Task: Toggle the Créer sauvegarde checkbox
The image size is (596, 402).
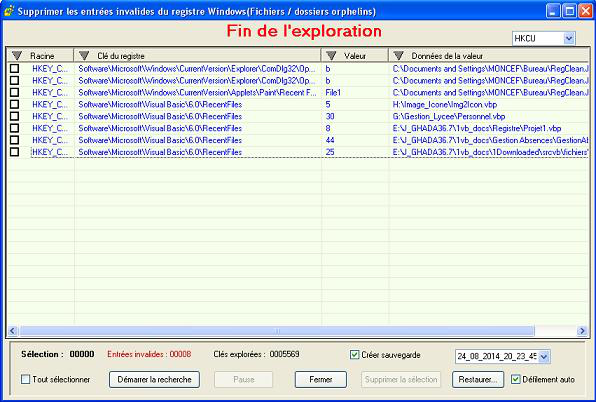Action: point(354,355)
